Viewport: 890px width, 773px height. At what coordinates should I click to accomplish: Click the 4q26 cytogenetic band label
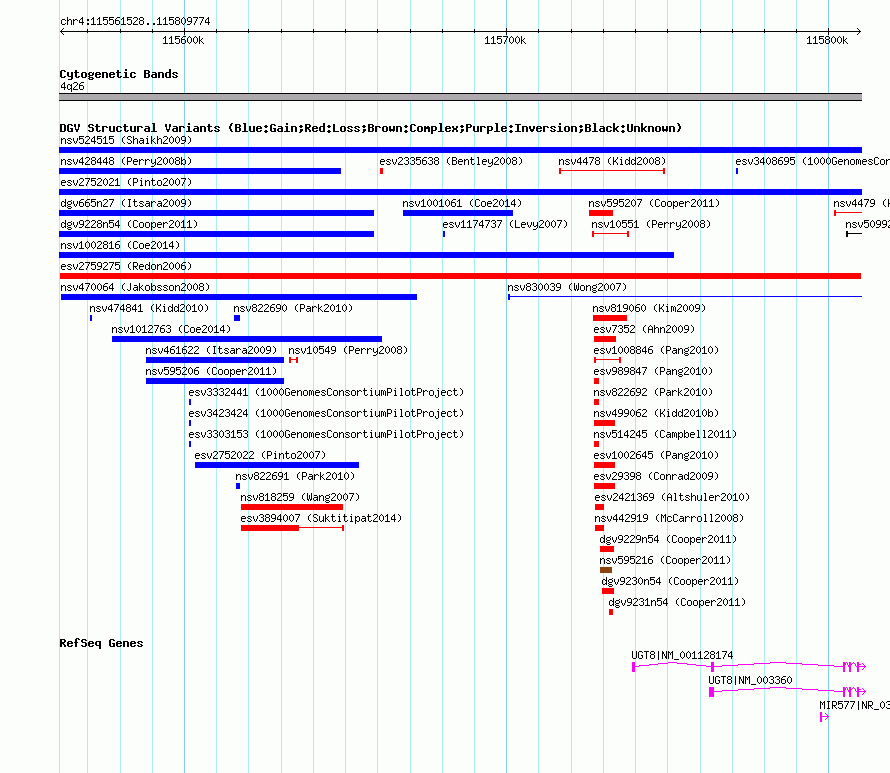[72, 86]
